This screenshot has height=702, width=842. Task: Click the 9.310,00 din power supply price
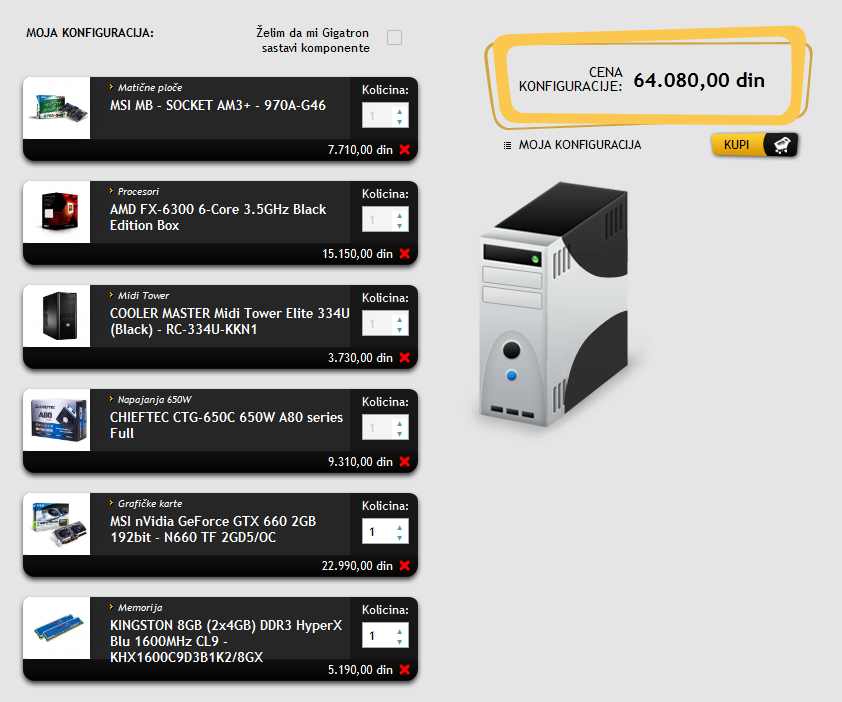pos(360,462)
